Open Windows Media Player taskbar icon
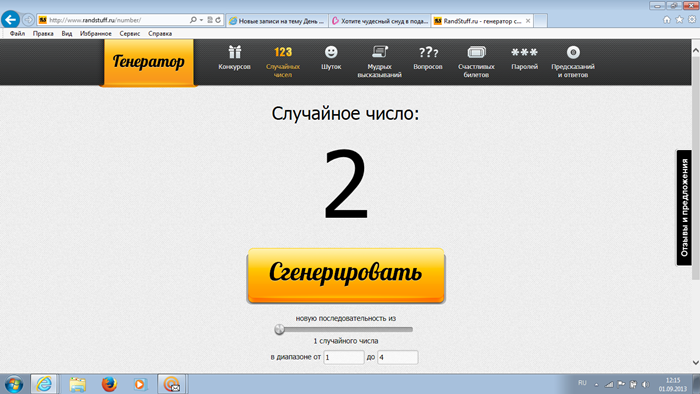Viewport: 700px width, 394px height. 140,384
